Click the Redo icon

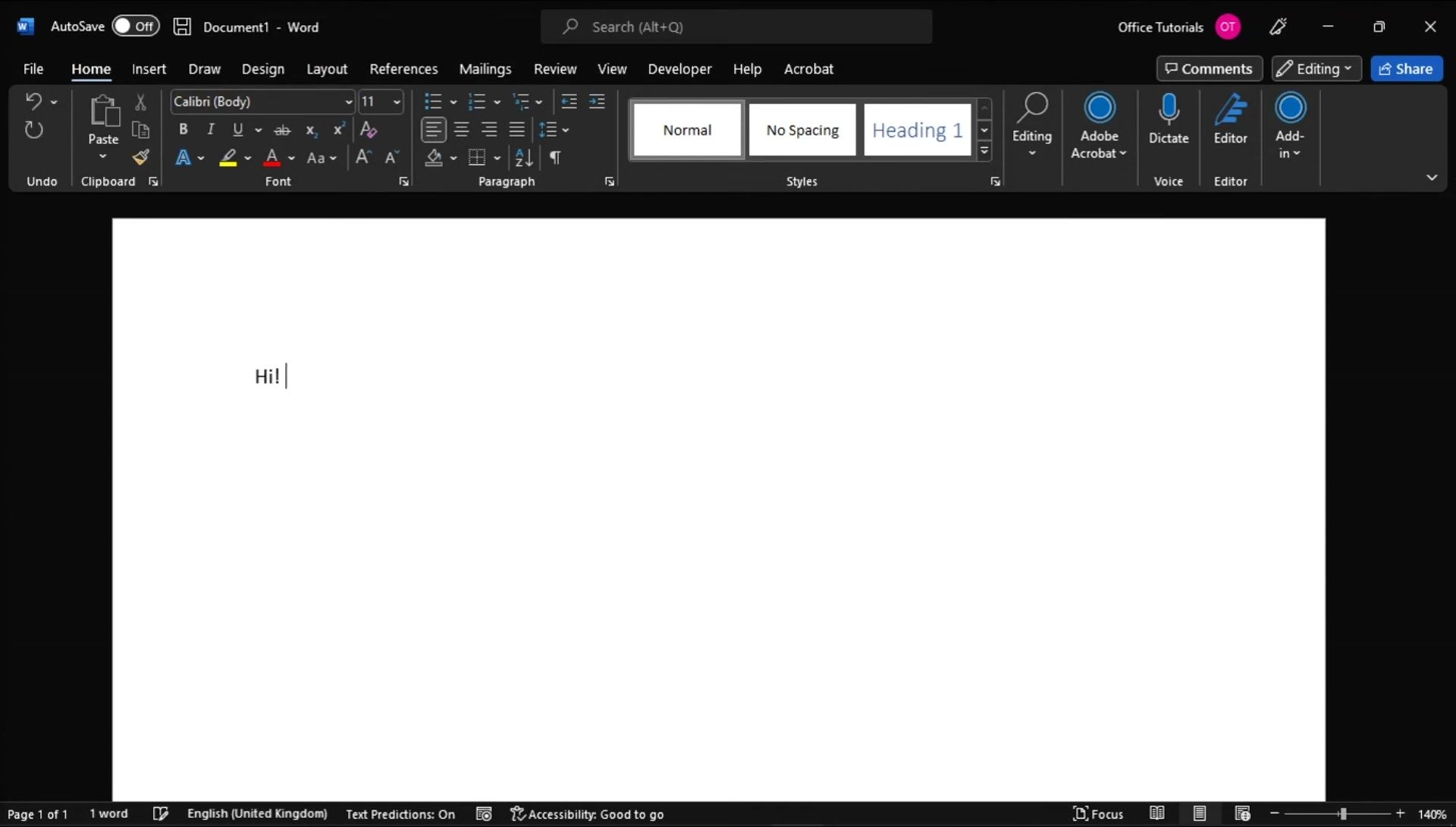tap(33, 130)
